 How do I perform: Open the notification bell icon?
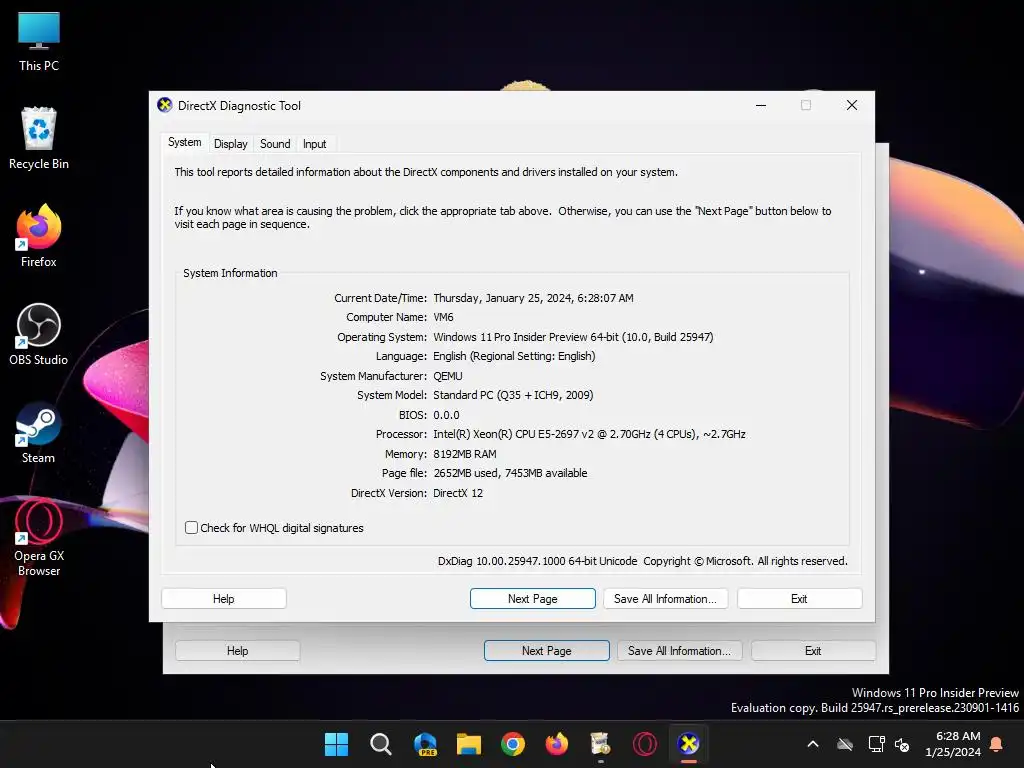(996, 744)
